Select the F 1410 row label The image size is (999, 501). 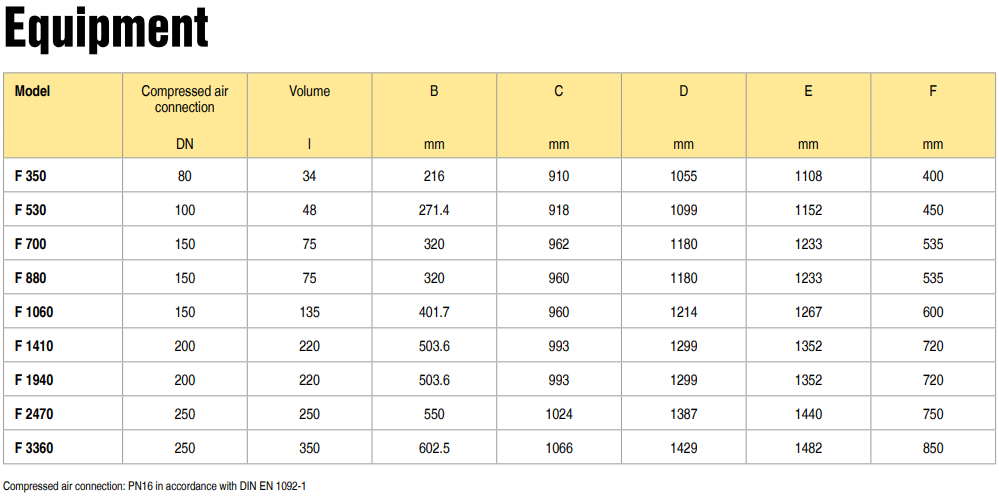tap(34, 346)
